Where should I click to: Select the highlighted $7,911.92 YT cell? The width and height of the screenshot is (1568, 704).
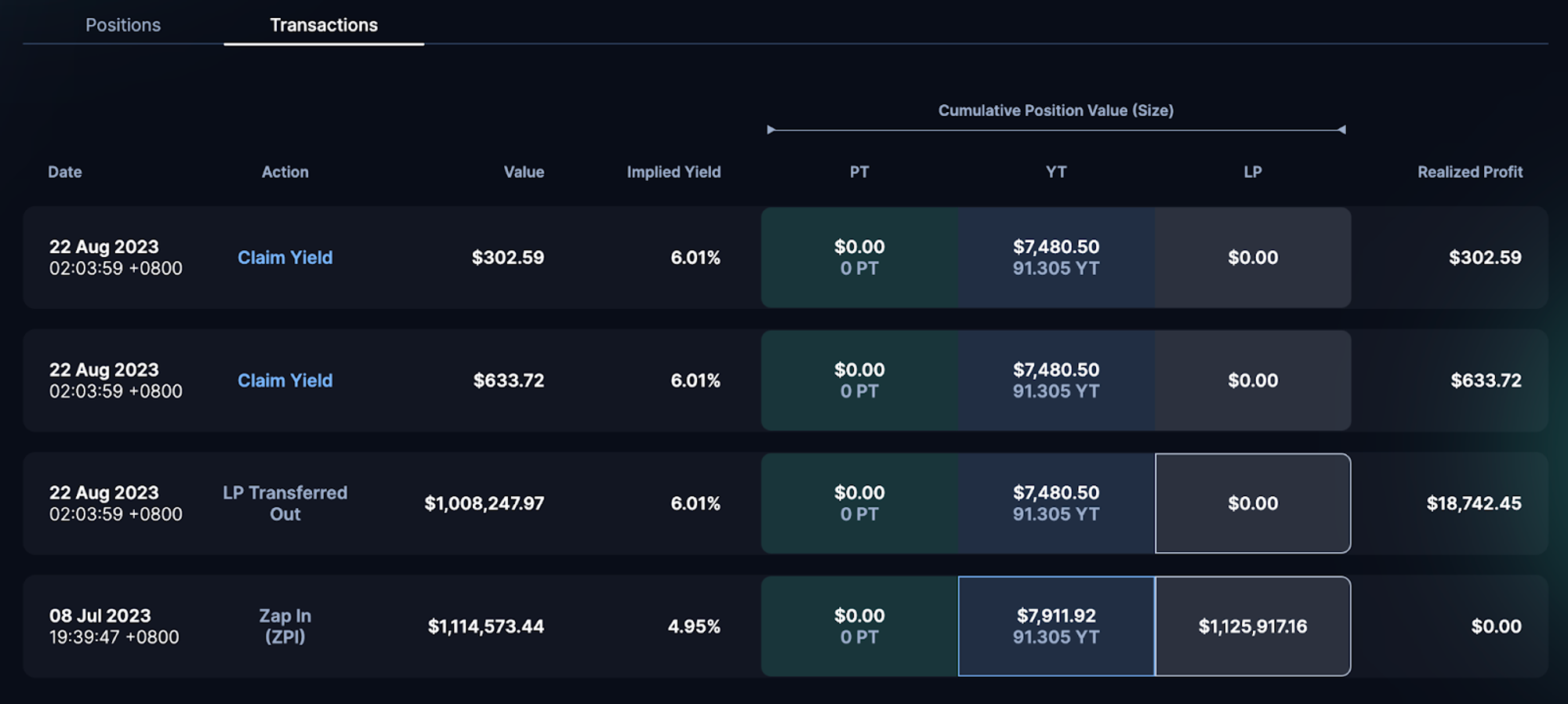1055,626
